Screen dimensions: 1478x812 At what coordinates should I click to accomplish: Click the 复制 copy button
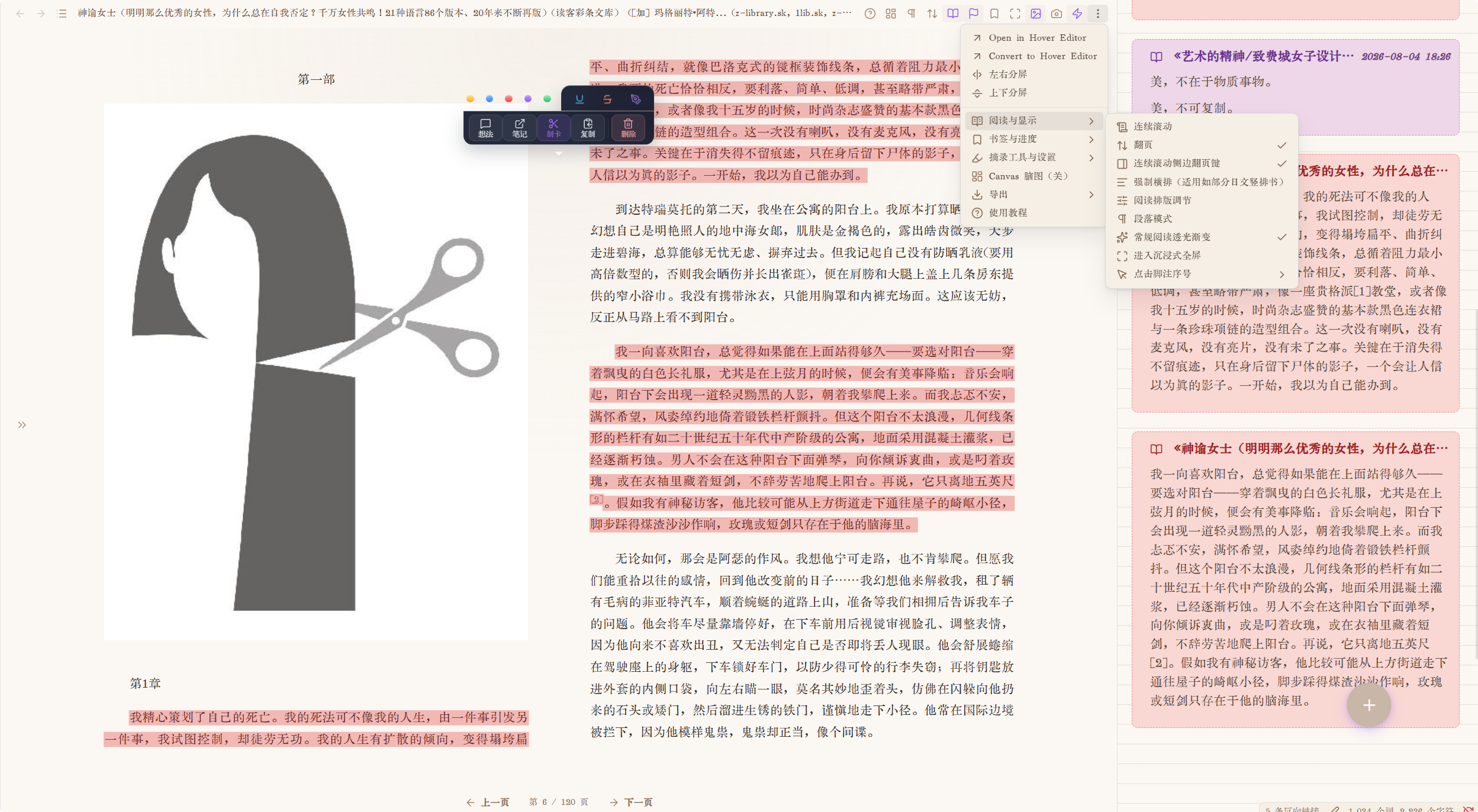coord(588,128)
